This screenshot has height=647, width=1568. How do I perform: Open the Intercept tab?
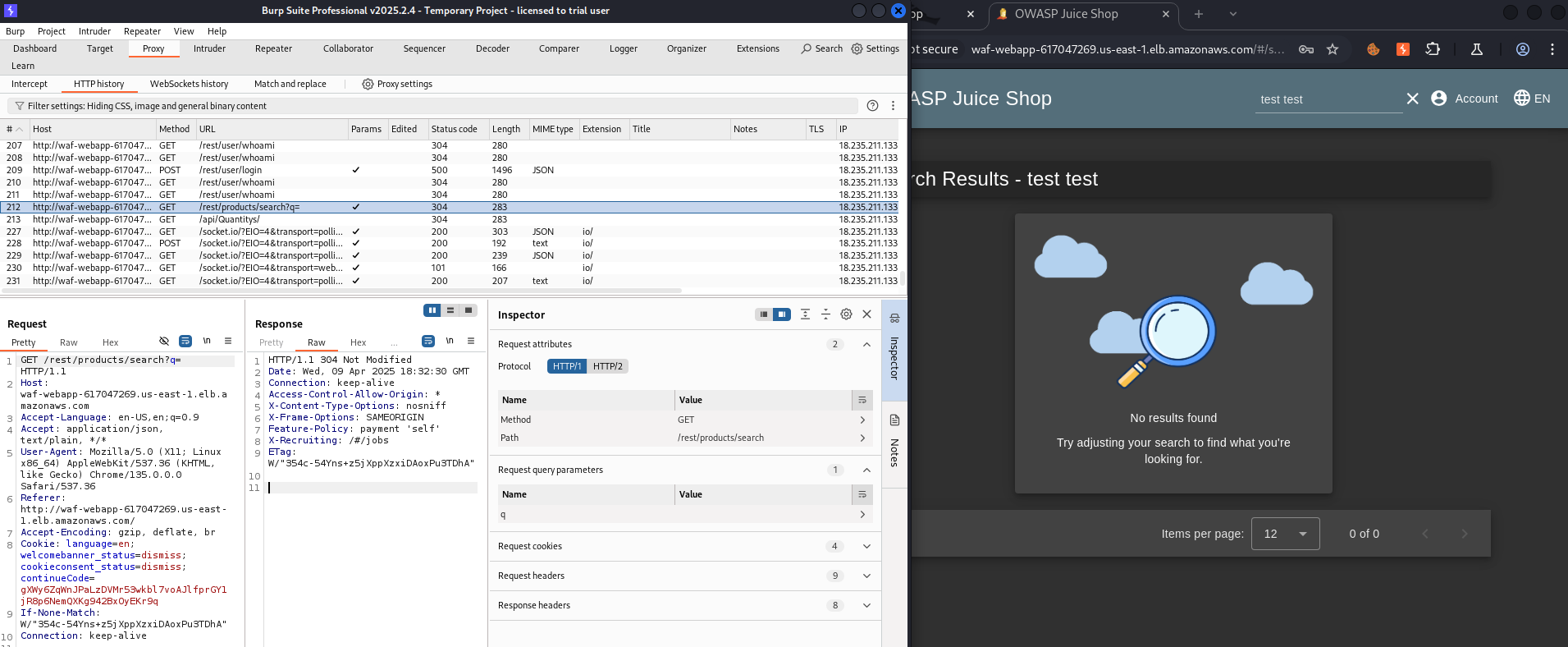coord(30,84)
